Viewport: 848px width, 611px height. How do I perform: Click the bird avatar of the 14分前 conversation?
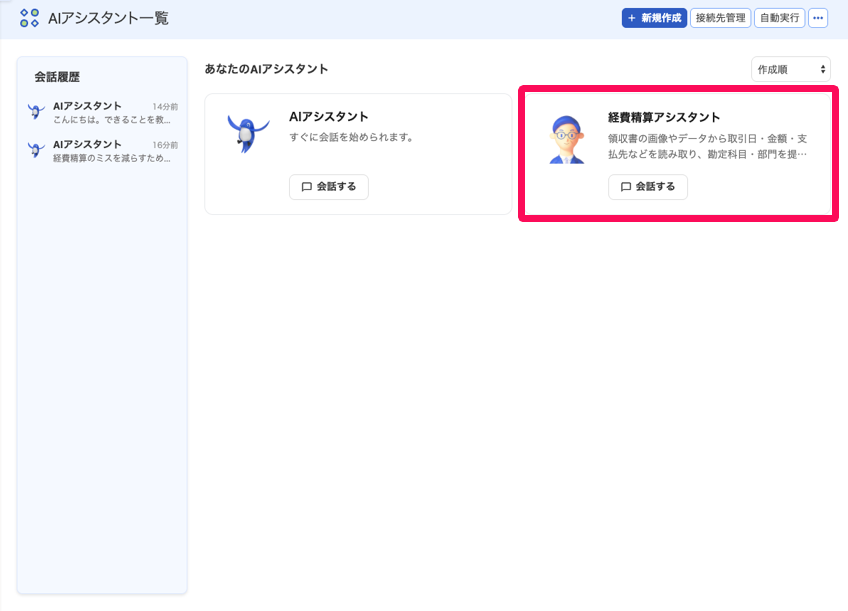[x=36, y=112]
